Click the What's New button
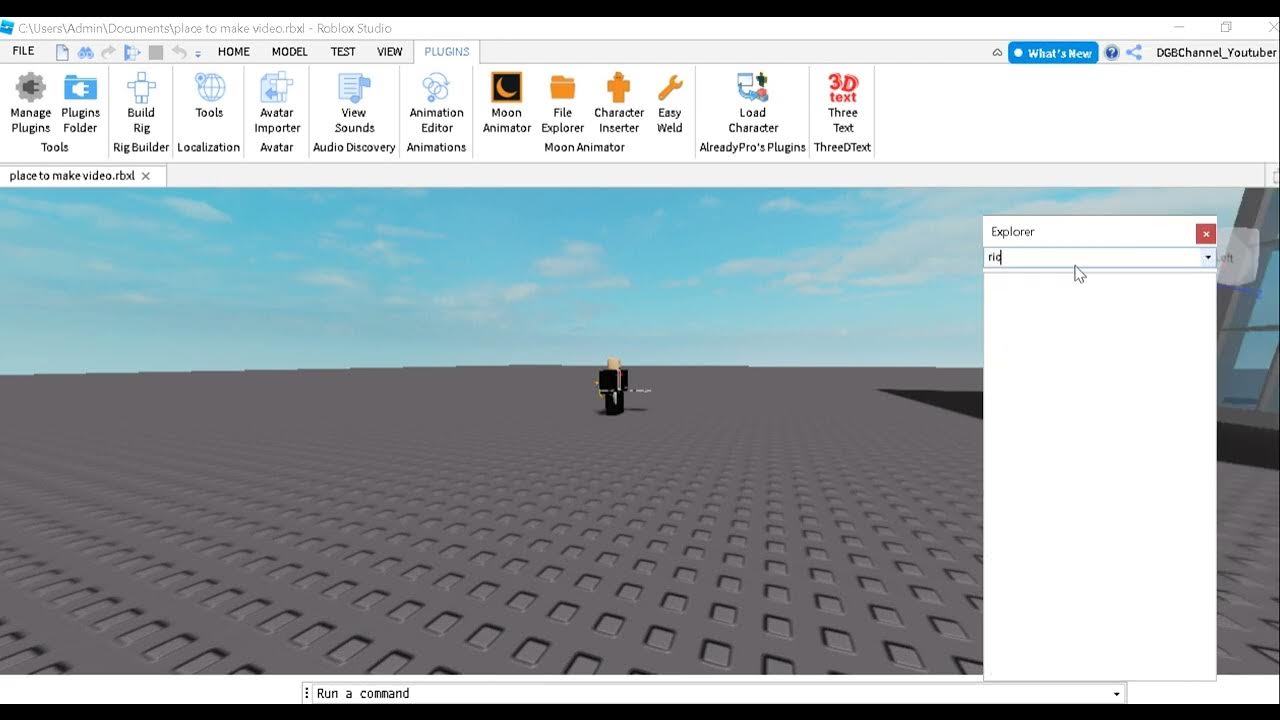Image resolution: width=1280 pixels, height=720 pixels. coord(1053,53)
